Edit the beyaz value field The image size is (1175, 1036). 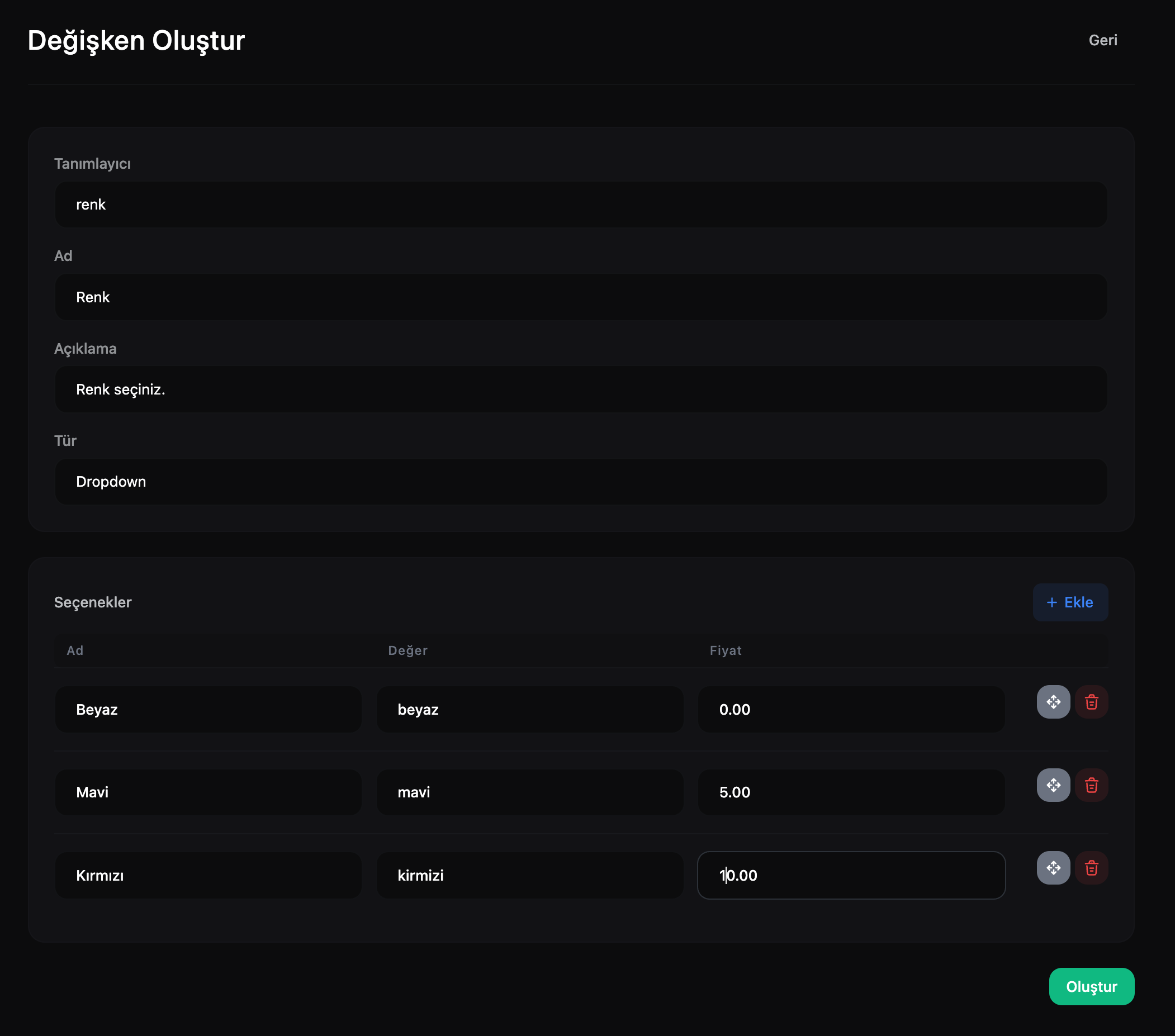(529, 710)
